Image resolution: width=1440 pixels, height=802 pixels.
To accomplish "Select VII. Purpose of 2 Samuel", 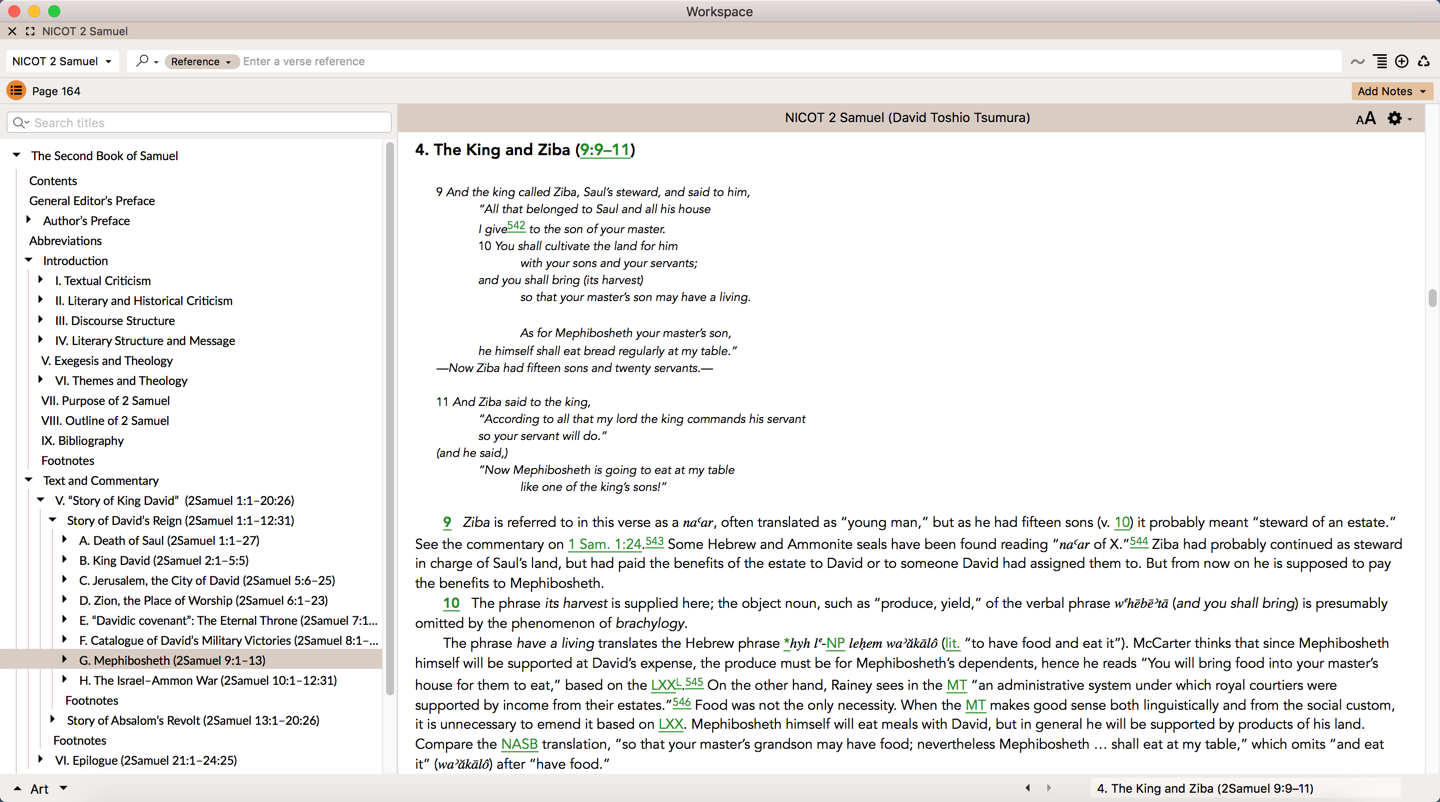I will click(105, 401).
